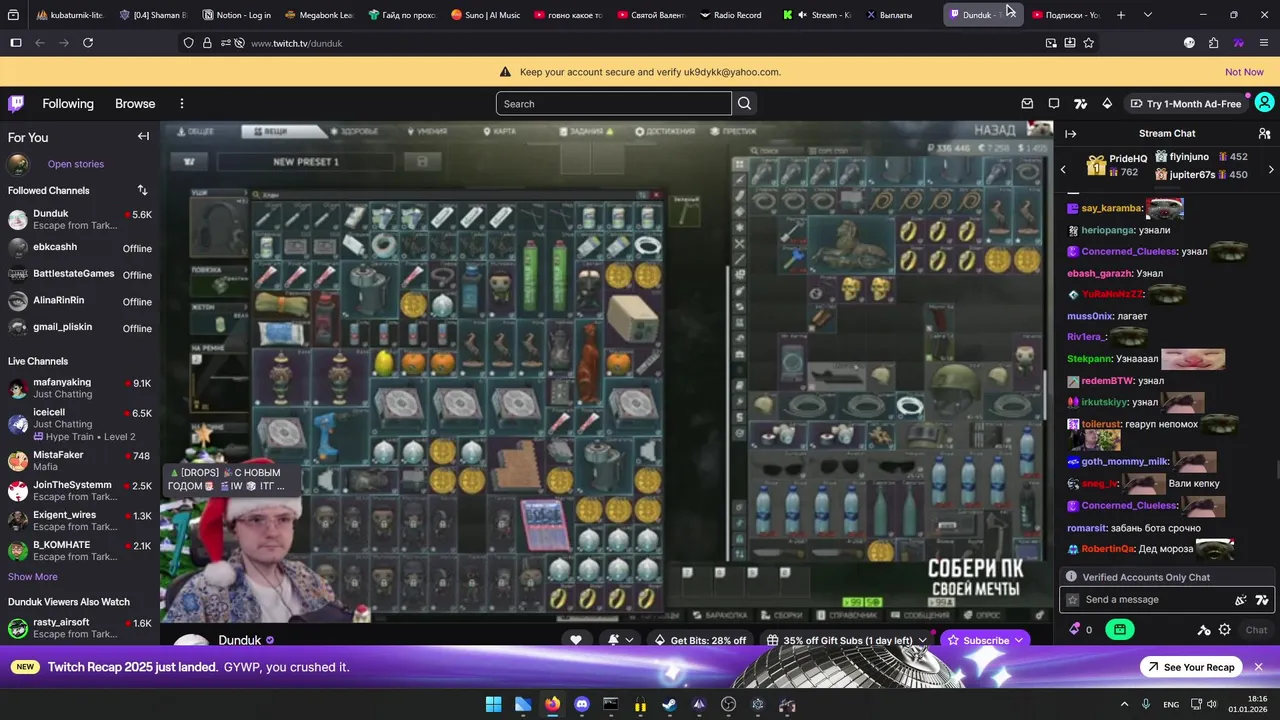Image resolution: width=1280 pixels, height=720 pixels.
Task: Open the mafanyaking live channel
Action: click(x=80, y=388)
